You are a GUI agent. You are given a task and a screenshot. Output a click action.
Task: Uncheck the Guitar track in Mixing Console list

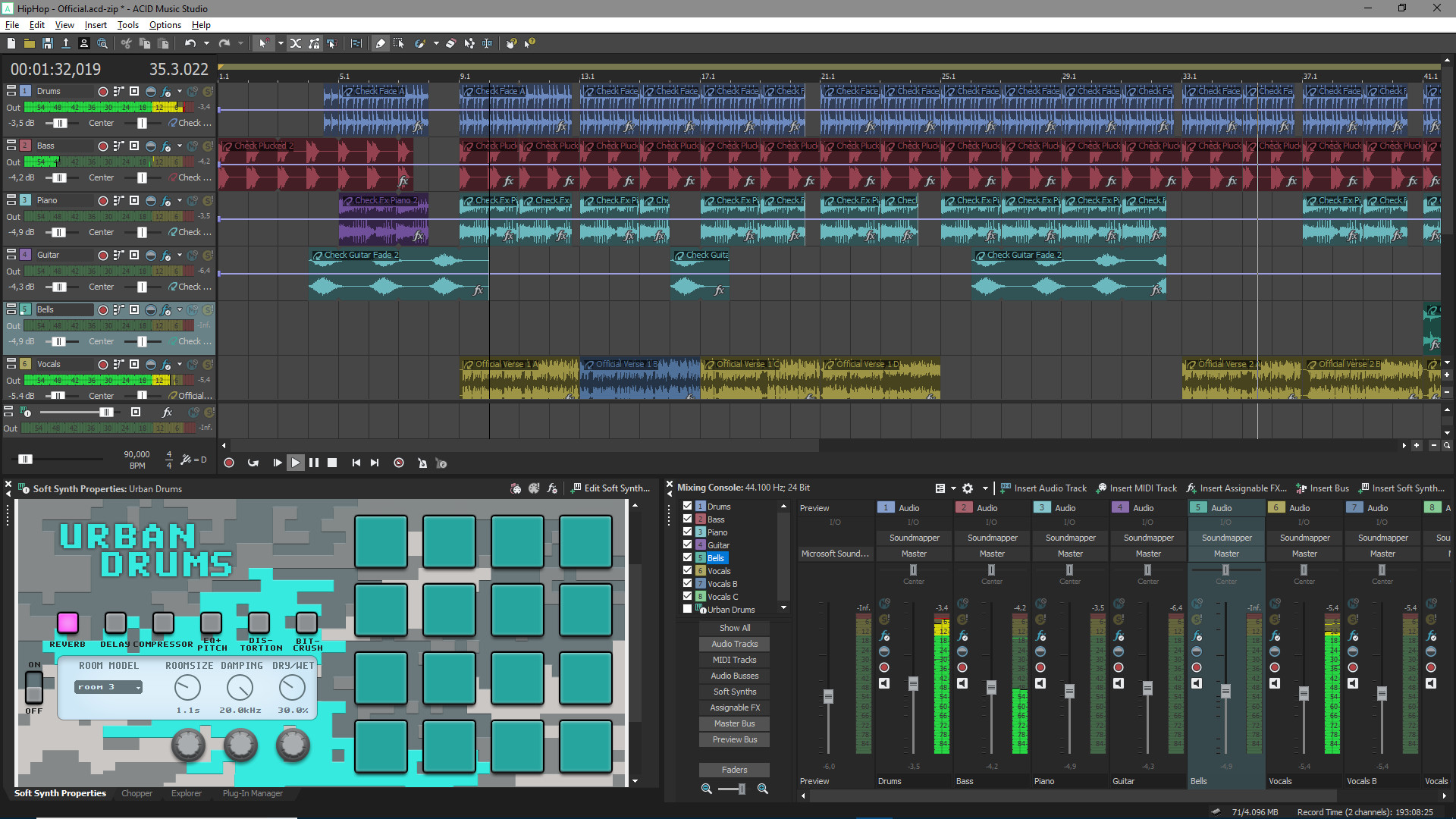click(687, 544)
